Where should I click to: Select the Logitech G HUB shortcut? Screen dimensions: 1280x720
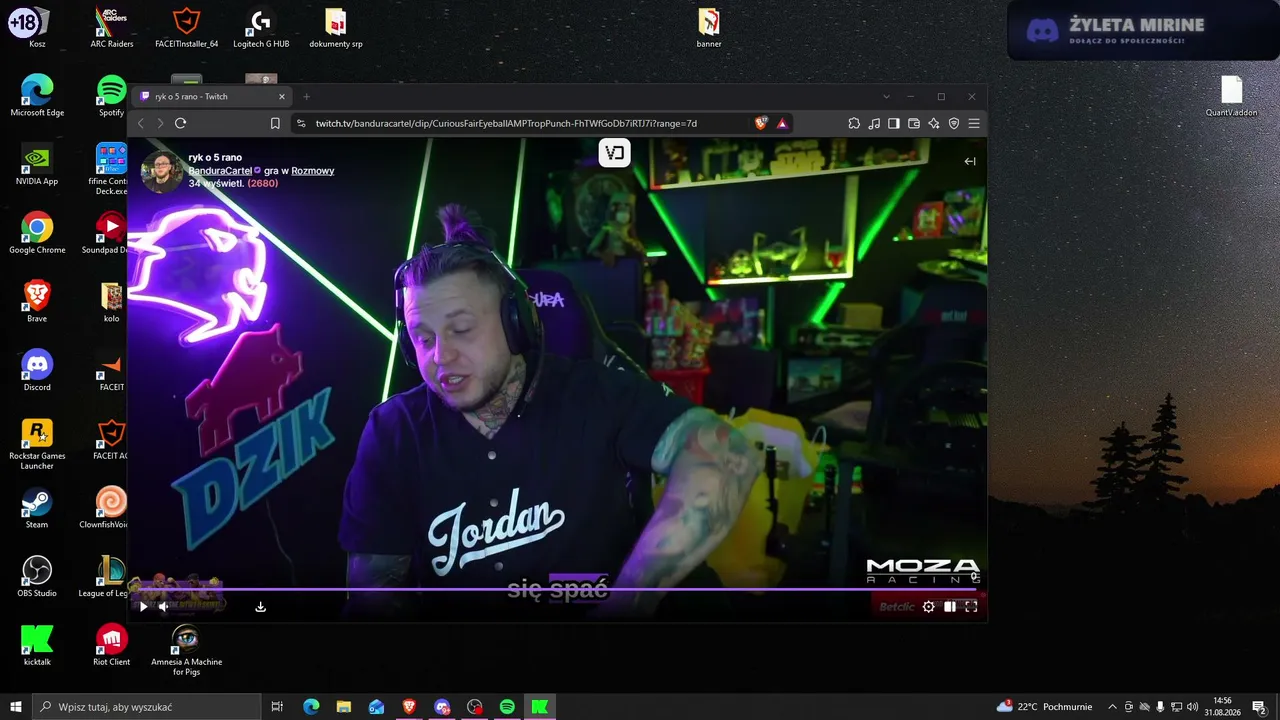(261, 27)
